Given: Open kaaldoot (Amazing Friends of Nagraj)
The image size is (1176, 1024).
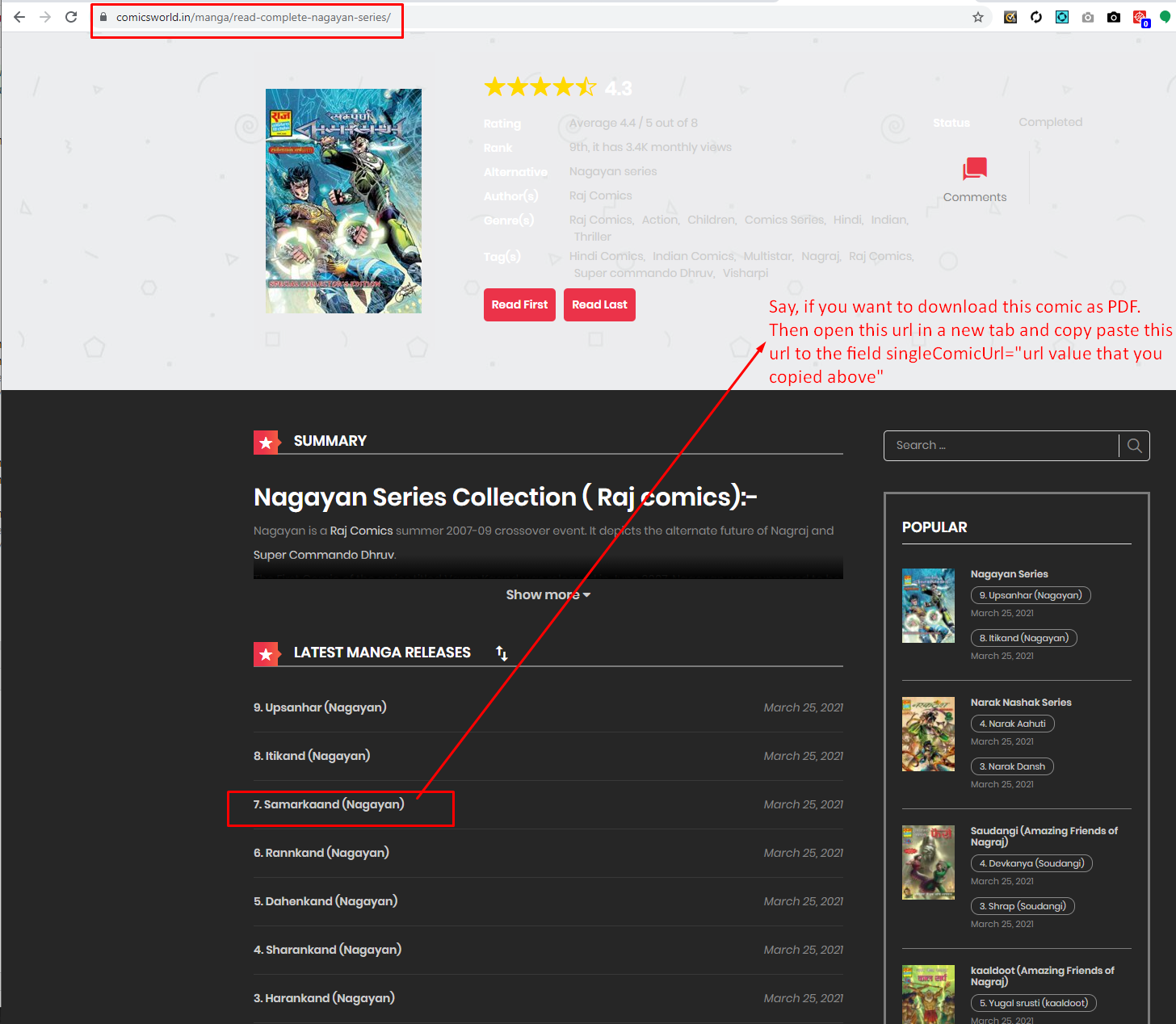Looking at the screenshot, I should click(1042, 976).
